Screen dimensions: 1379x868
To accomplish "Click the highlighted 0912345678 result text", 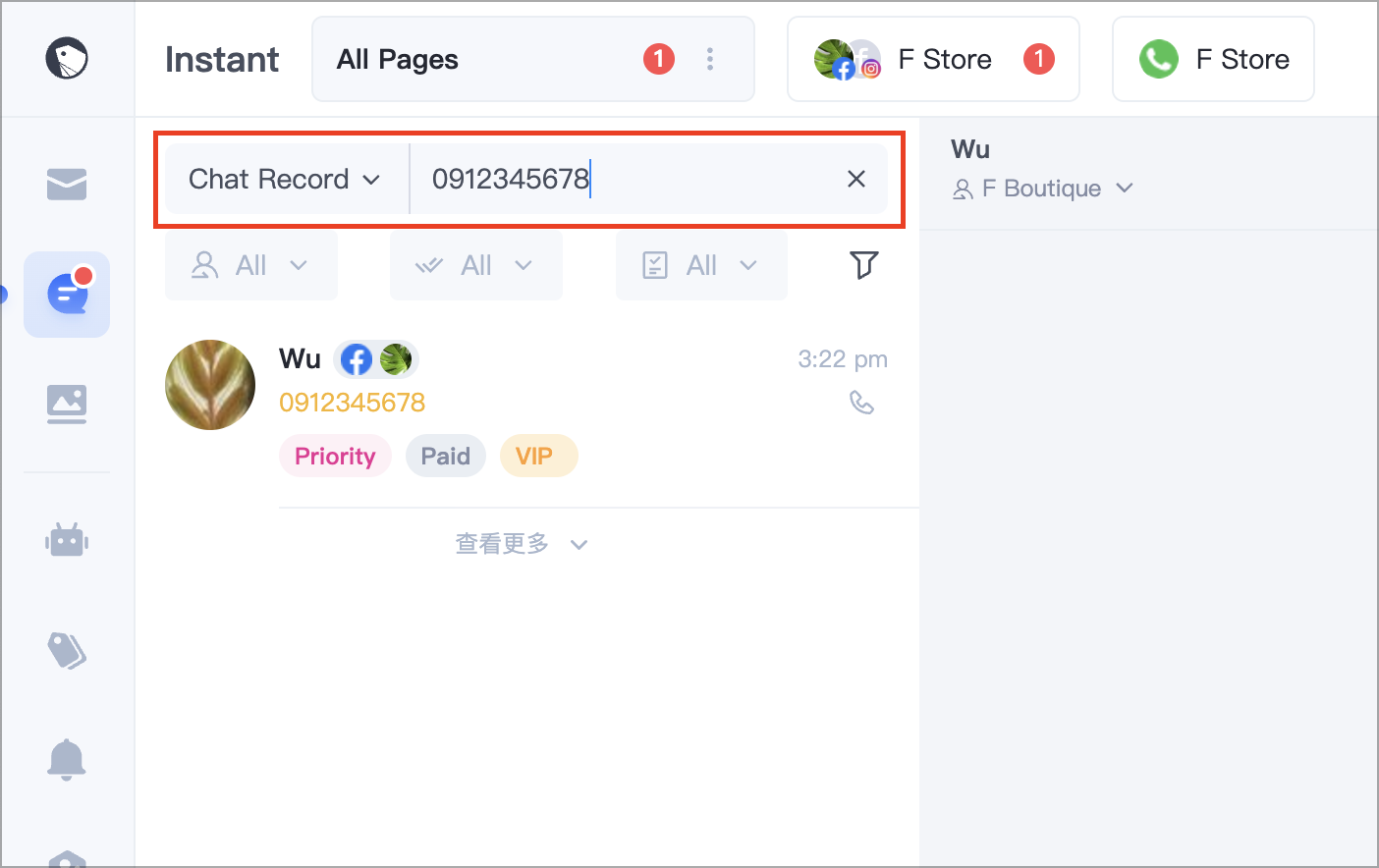I will [352, 403].
